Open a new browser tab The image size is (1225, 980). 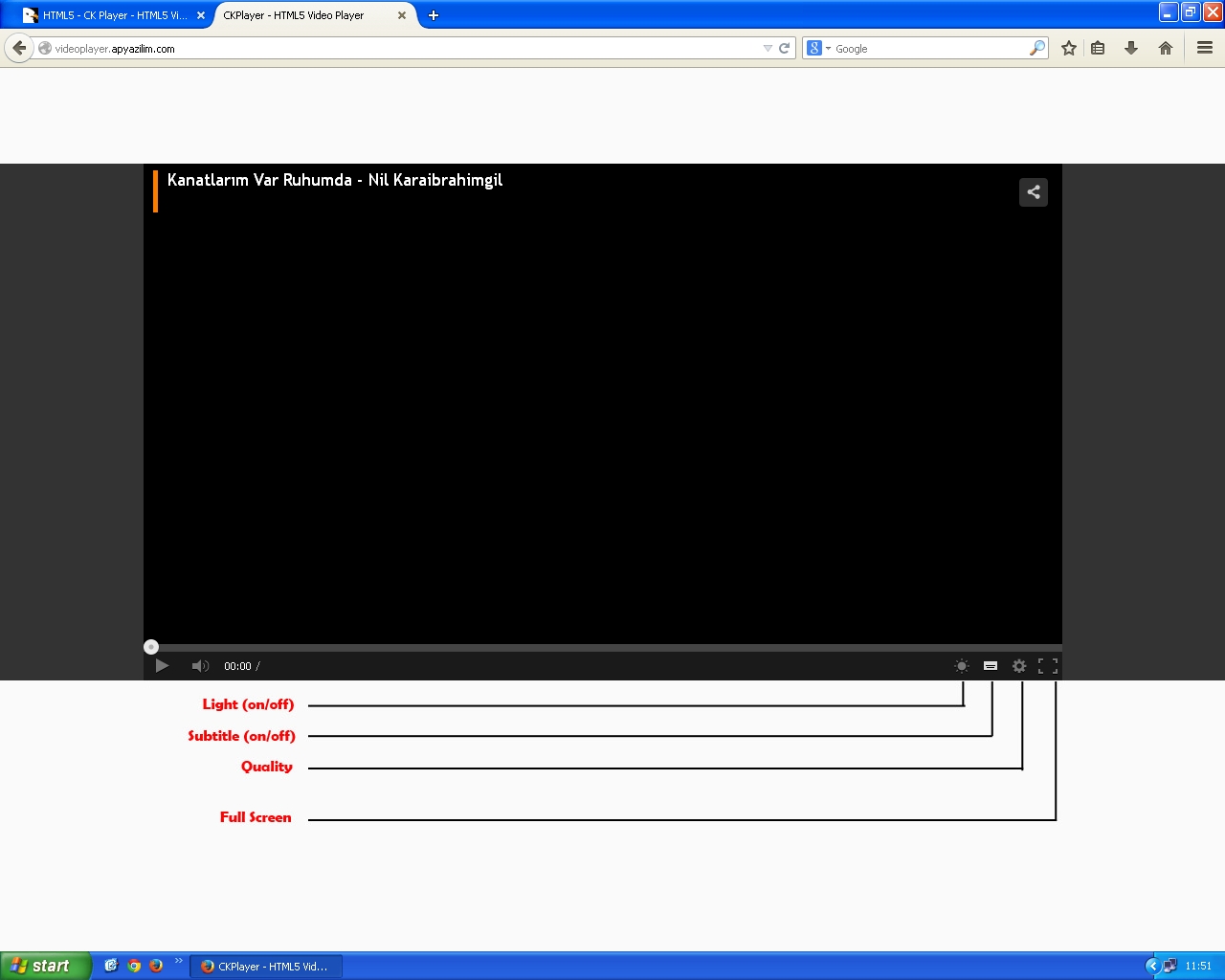[x=434, y=15]
